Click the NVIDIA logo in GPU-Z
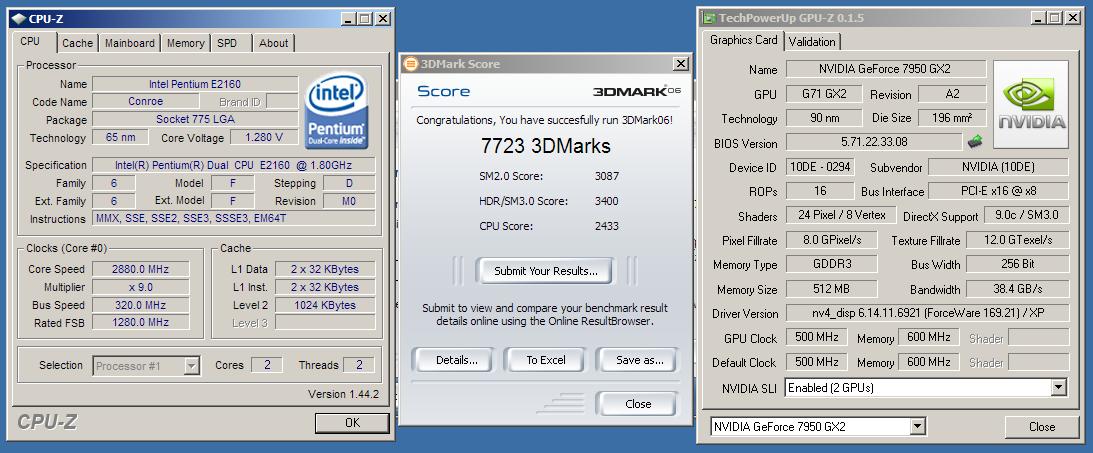Viewport: 1093px width, 453px height. [x=1031, y=104]
